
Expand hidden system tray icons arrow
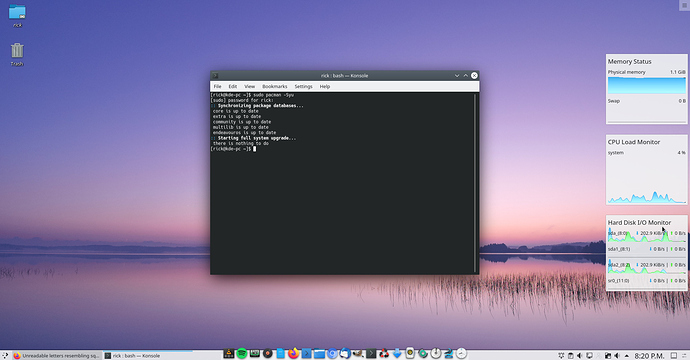tap(627, 356)
